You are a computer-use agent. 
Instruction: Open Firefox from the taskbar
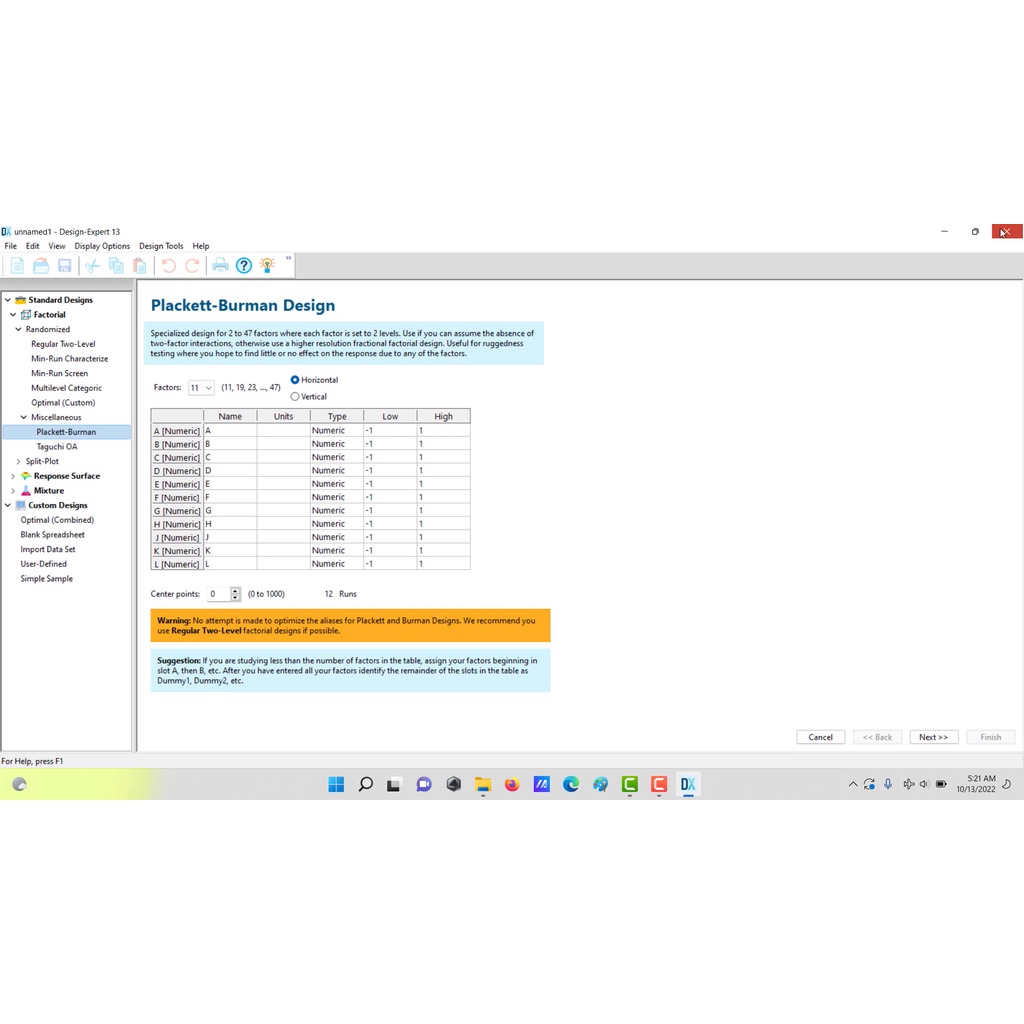pos(512,785)
